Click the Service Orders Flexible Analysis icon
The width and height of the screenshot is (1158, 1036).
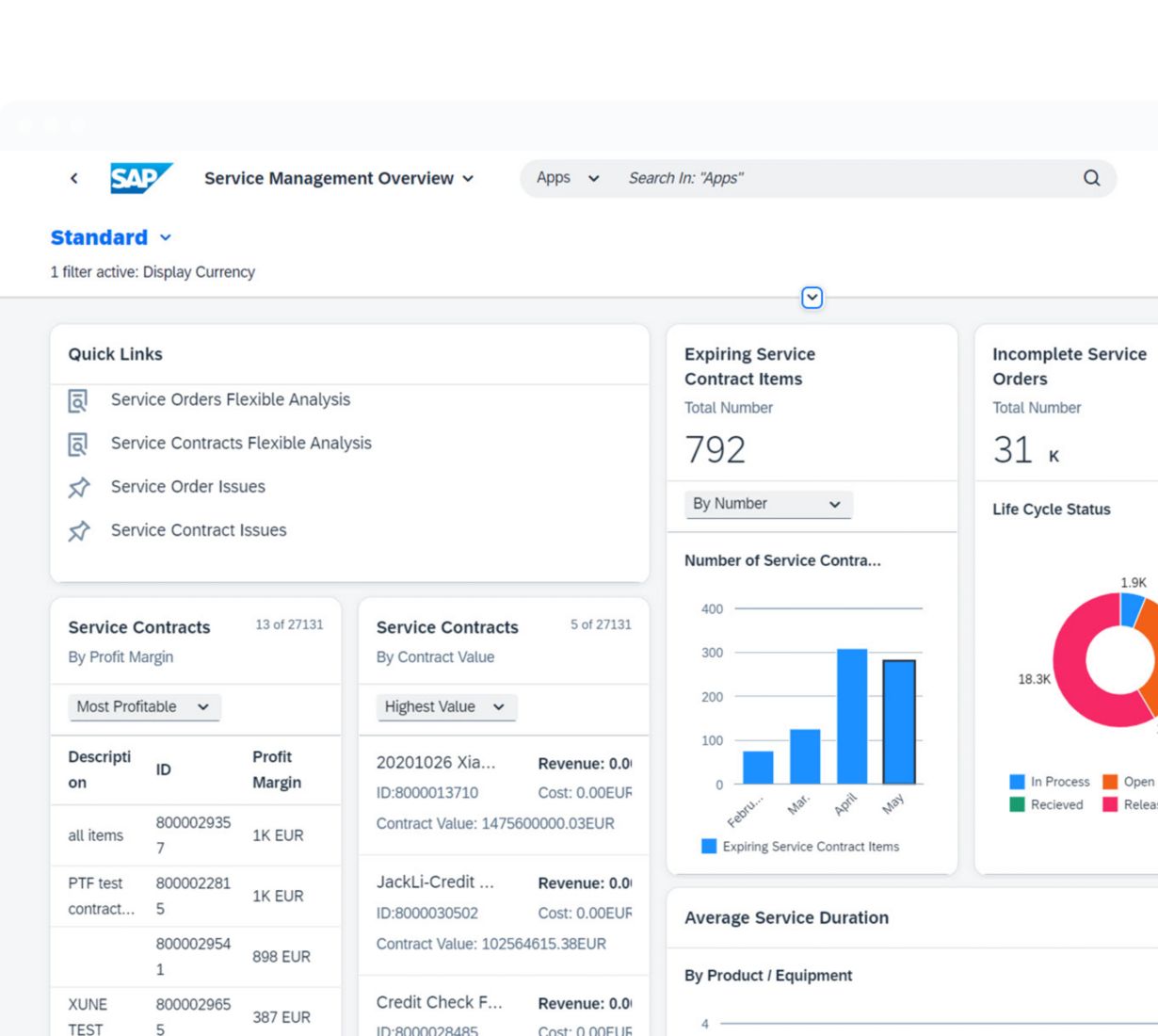click(x=78, y=400)
